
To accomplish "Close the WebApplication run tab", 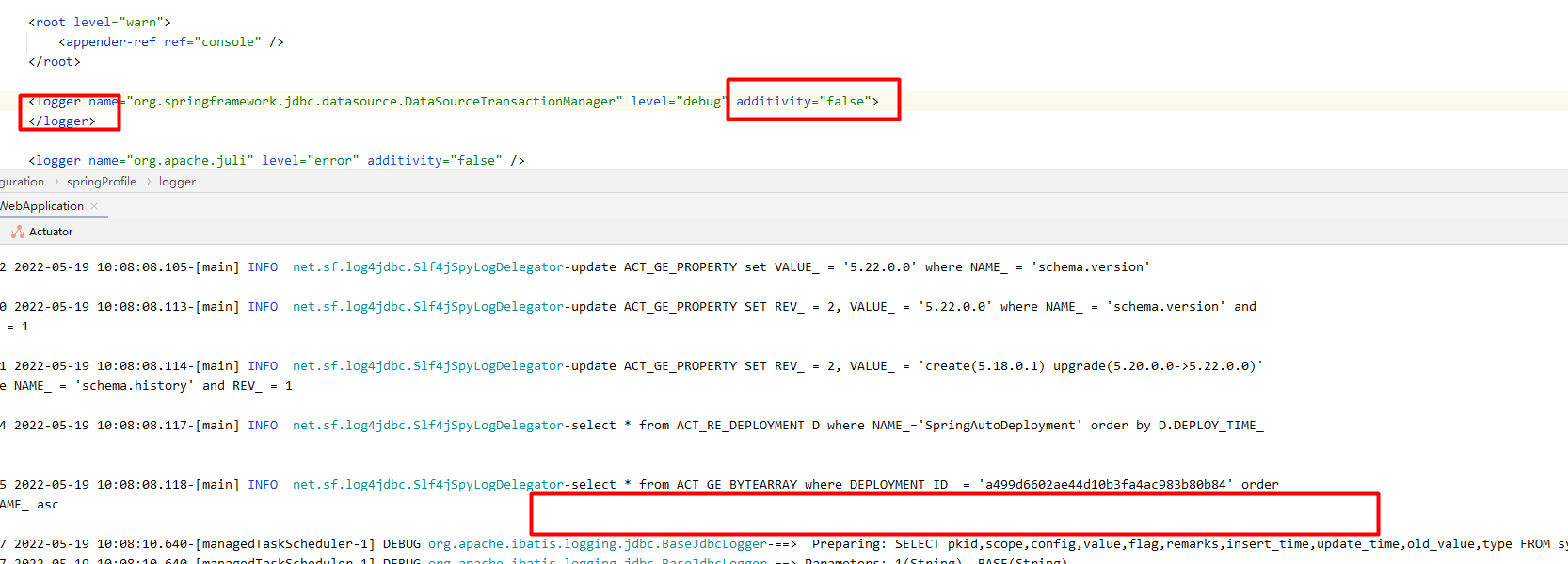I will click(x=94, y=206).
